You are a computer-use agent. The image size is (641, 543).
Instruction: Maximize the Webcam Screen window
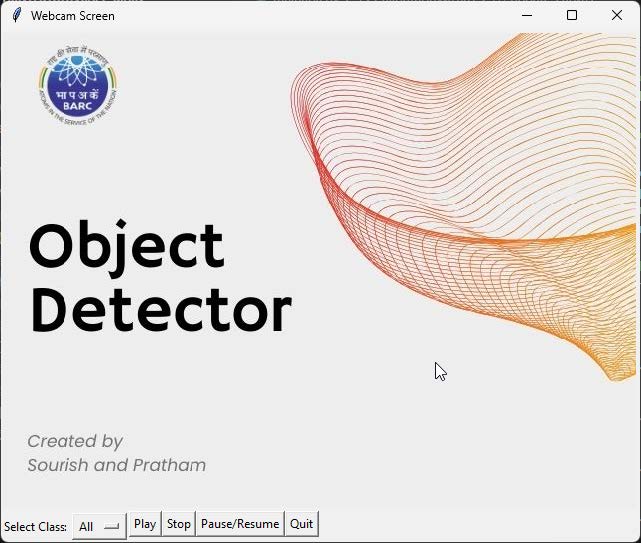click(572, 16)
